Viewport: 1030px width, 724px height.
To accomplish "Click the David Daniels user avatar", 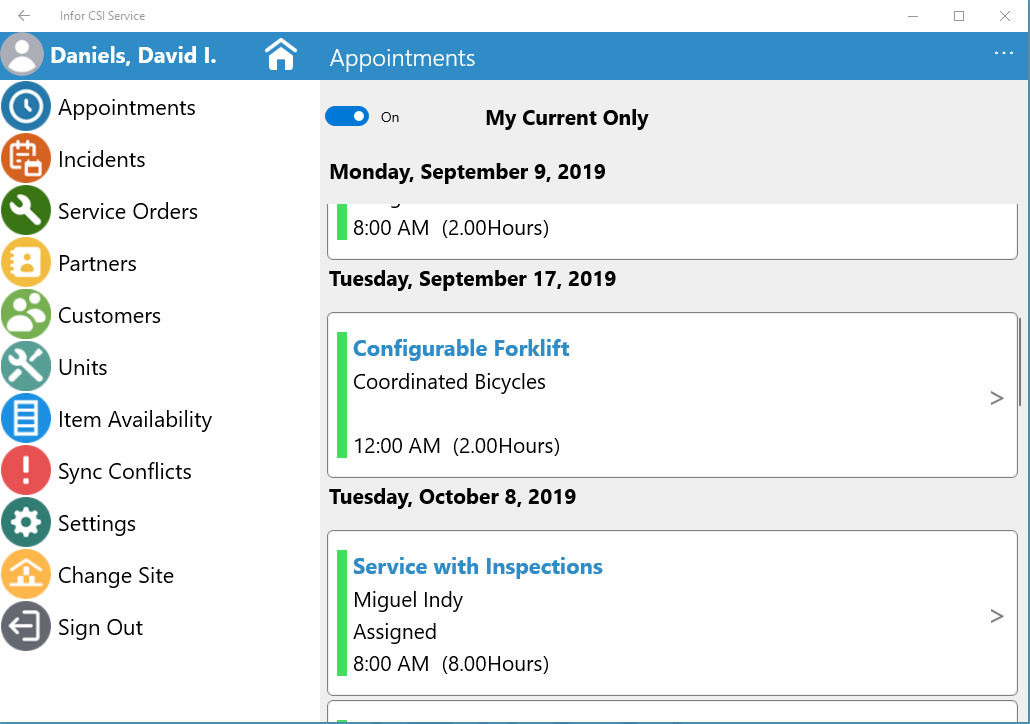I will [23, 55].
